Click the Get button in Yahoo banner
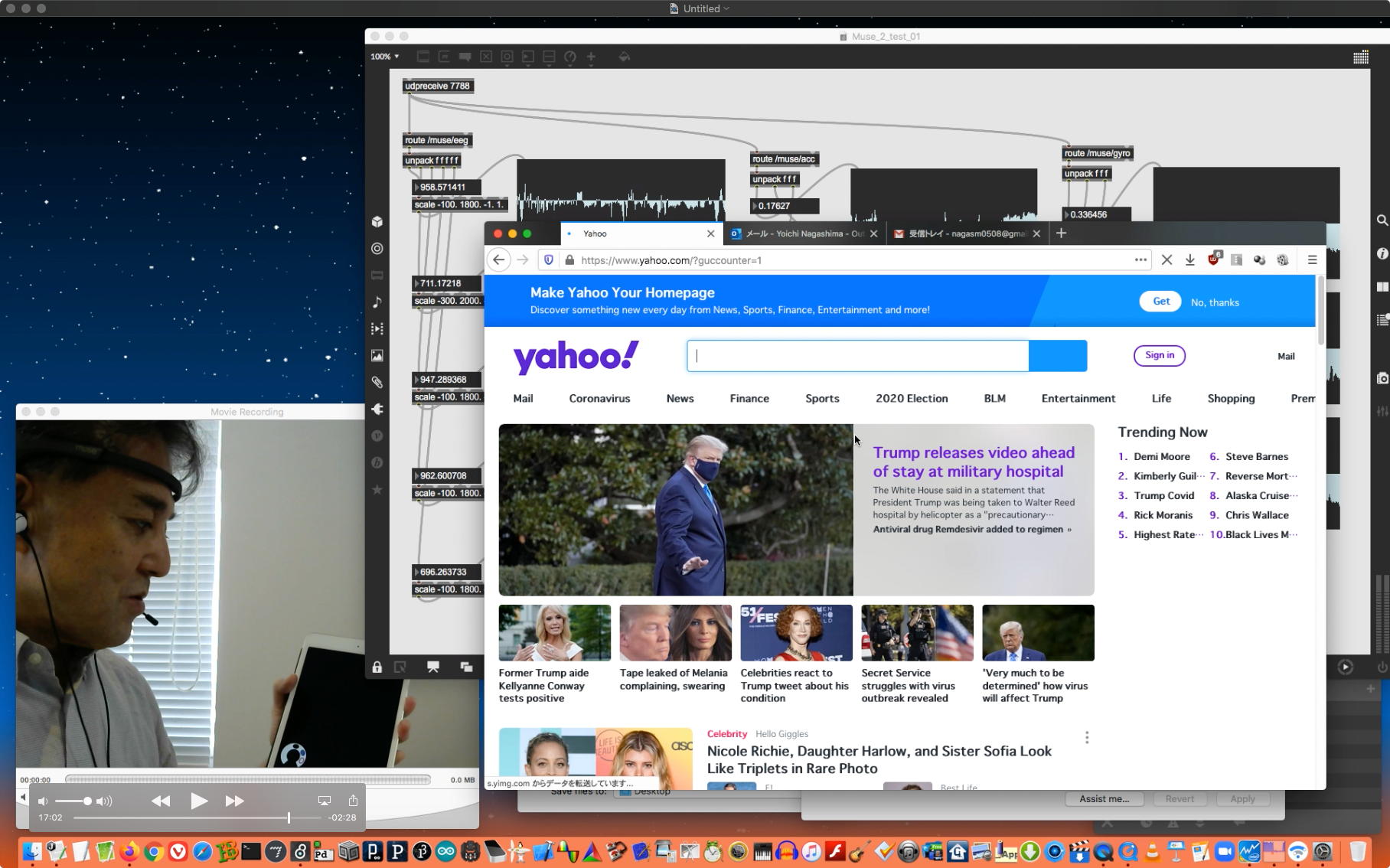This screenshot has height=868, width=1390. 1160,302
